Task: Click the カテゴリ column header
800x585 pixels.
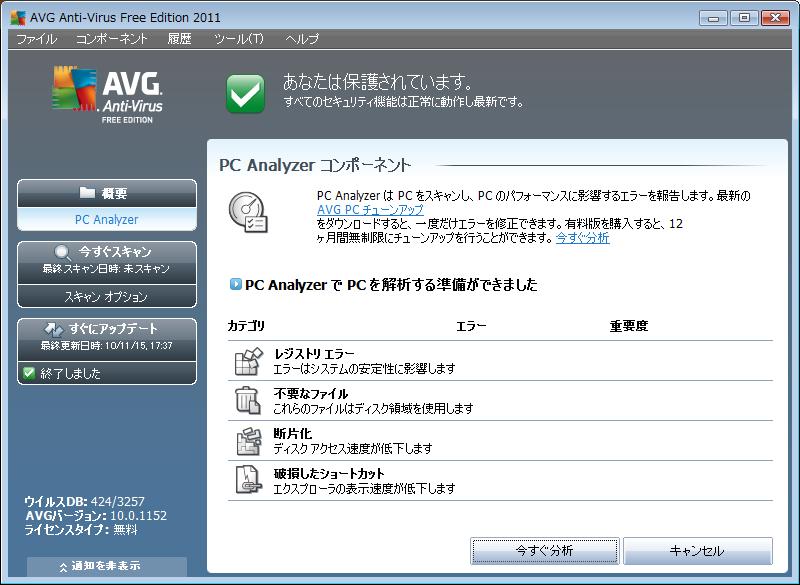Action: (246, 325)
